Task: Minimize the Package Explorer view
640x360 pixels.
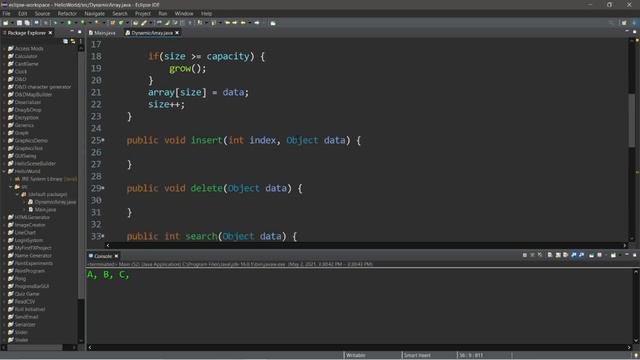Action: click(72, 31)
